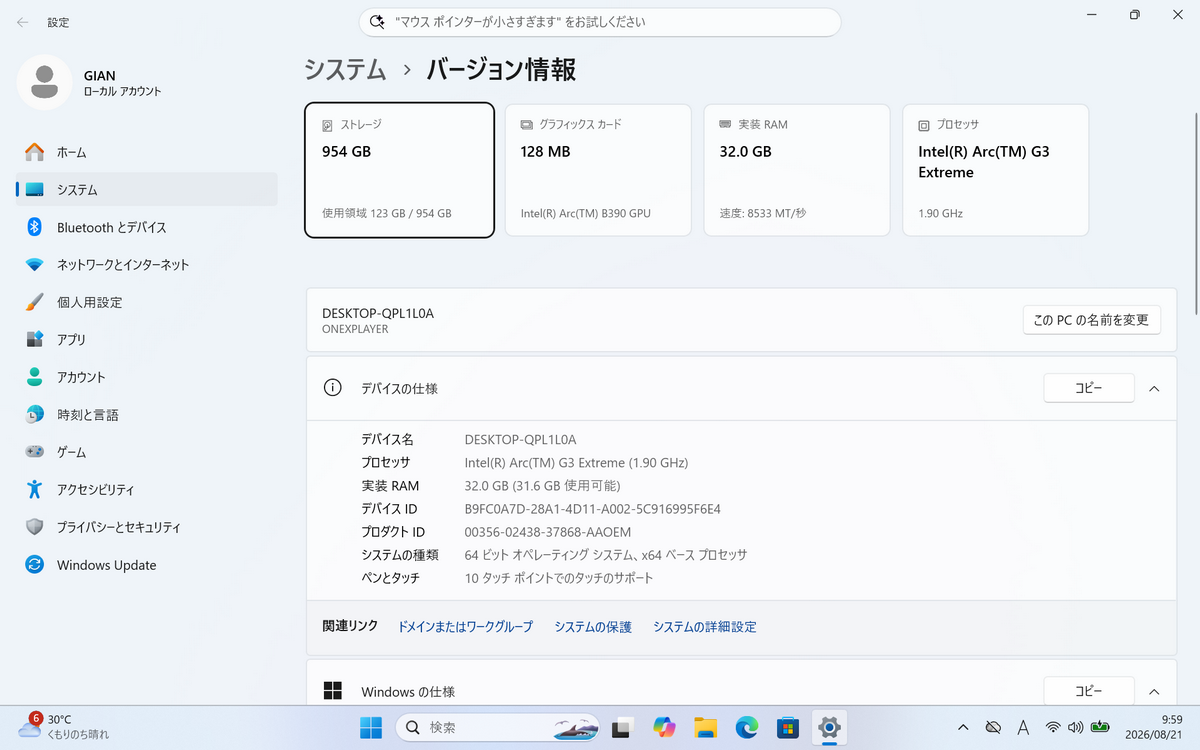Click the プロダクト ID value 00356-02438-37868-AAOEM
Screen dimensions: 1200x750
[x=548, y=532]
